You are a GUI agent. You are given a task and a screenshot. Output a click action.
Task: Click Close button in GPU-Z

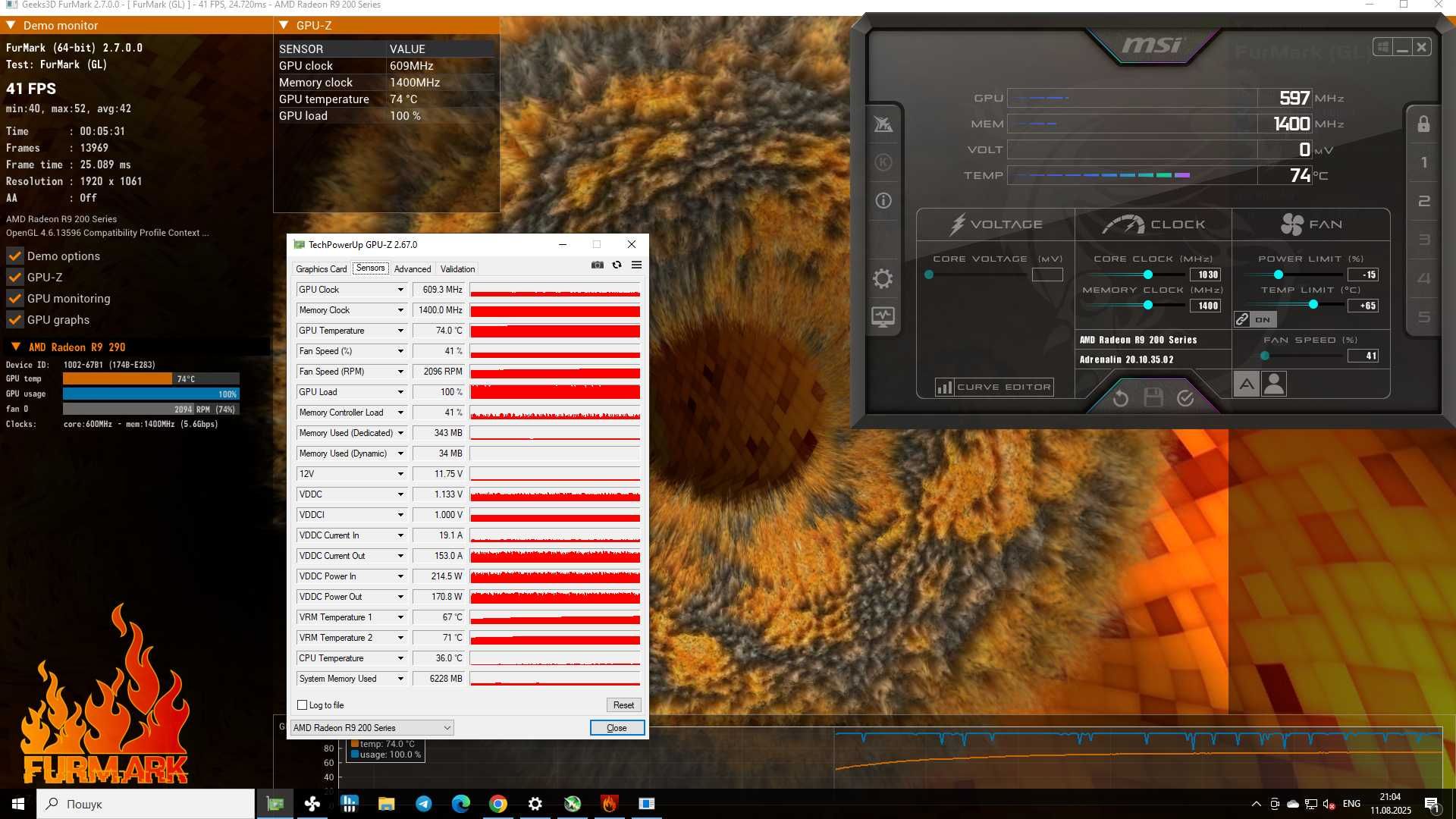click(x=617, y=728)
